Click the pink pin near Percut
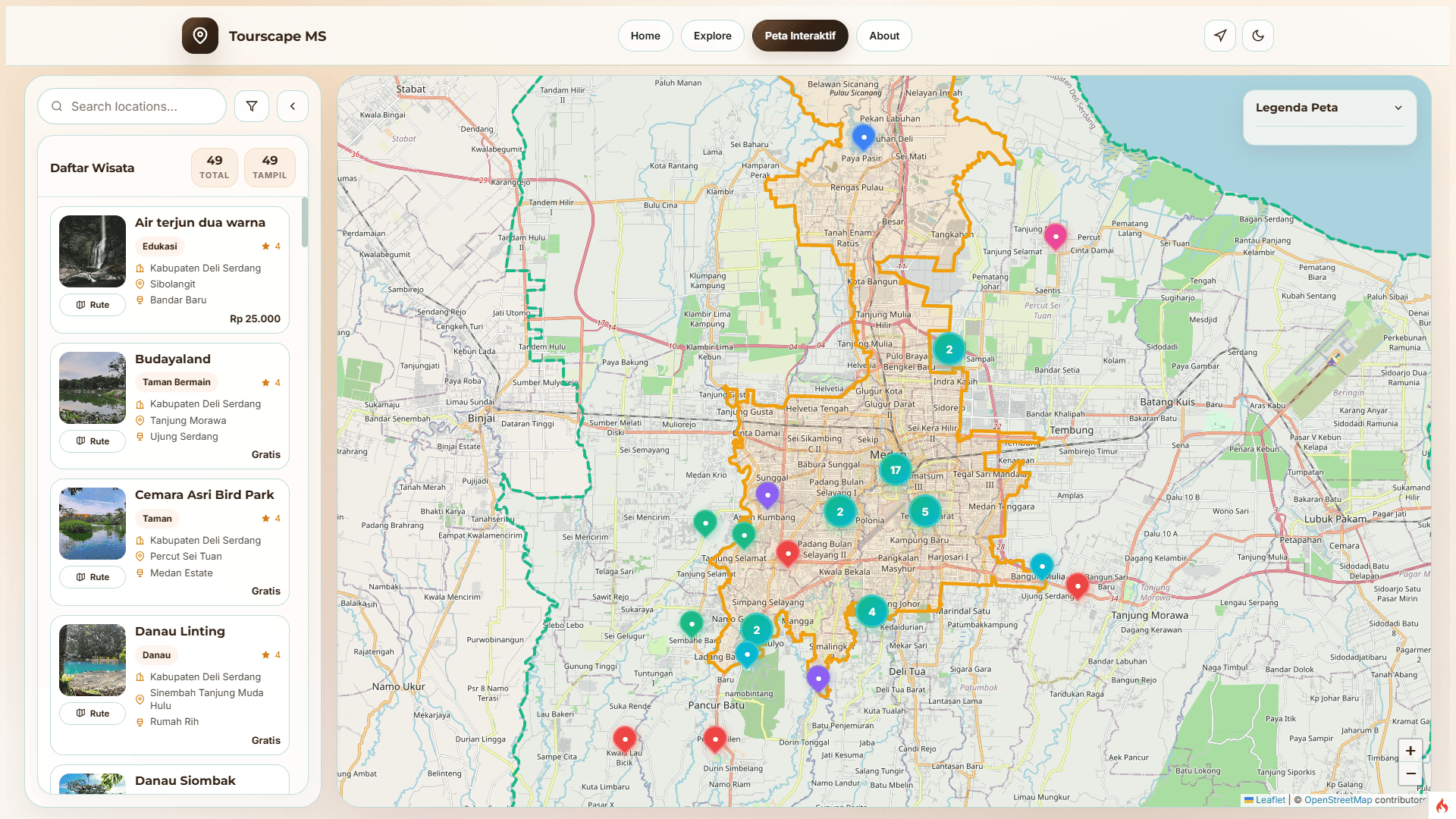The height and width of the screenshot is (819, 1456). [1056, 237]
